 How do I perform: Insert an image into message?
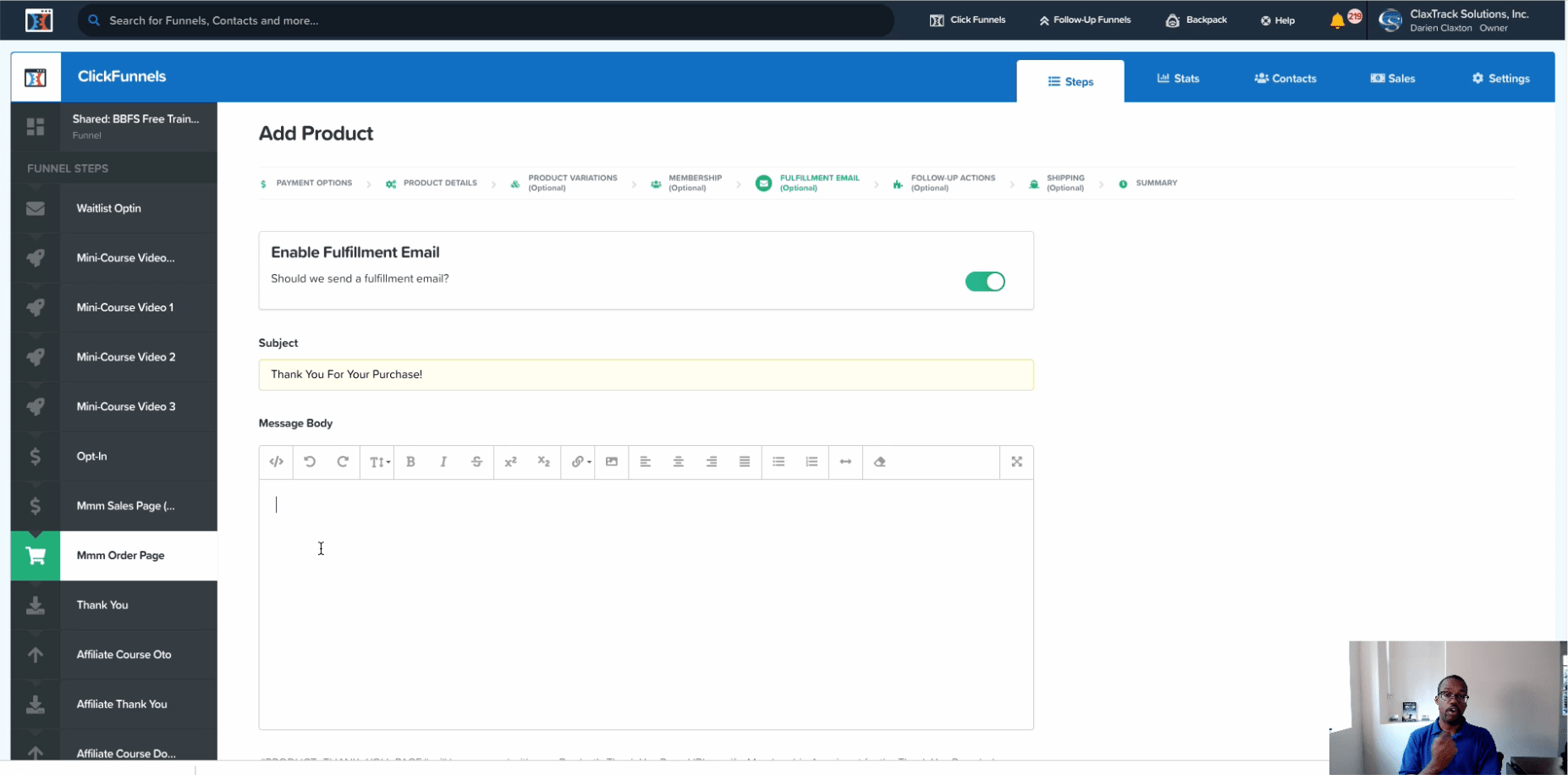pyautogui.click(x=612, y=462)
